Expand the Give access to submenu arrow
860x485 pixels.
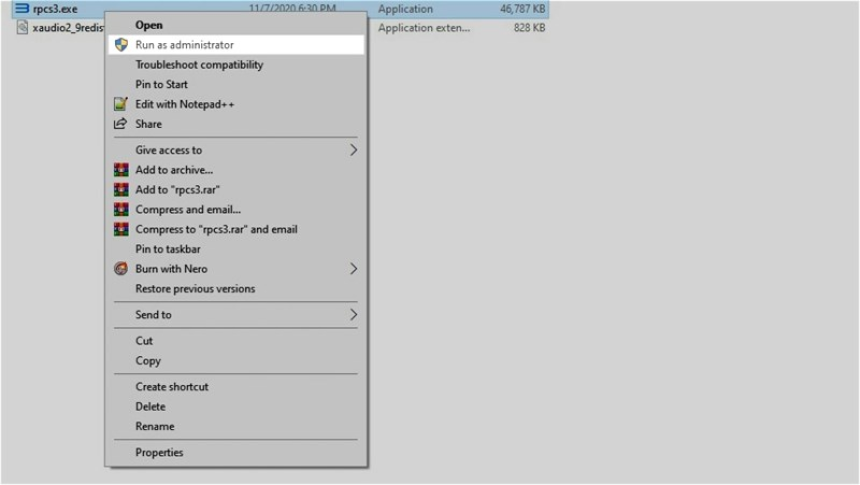click(353, 150)
